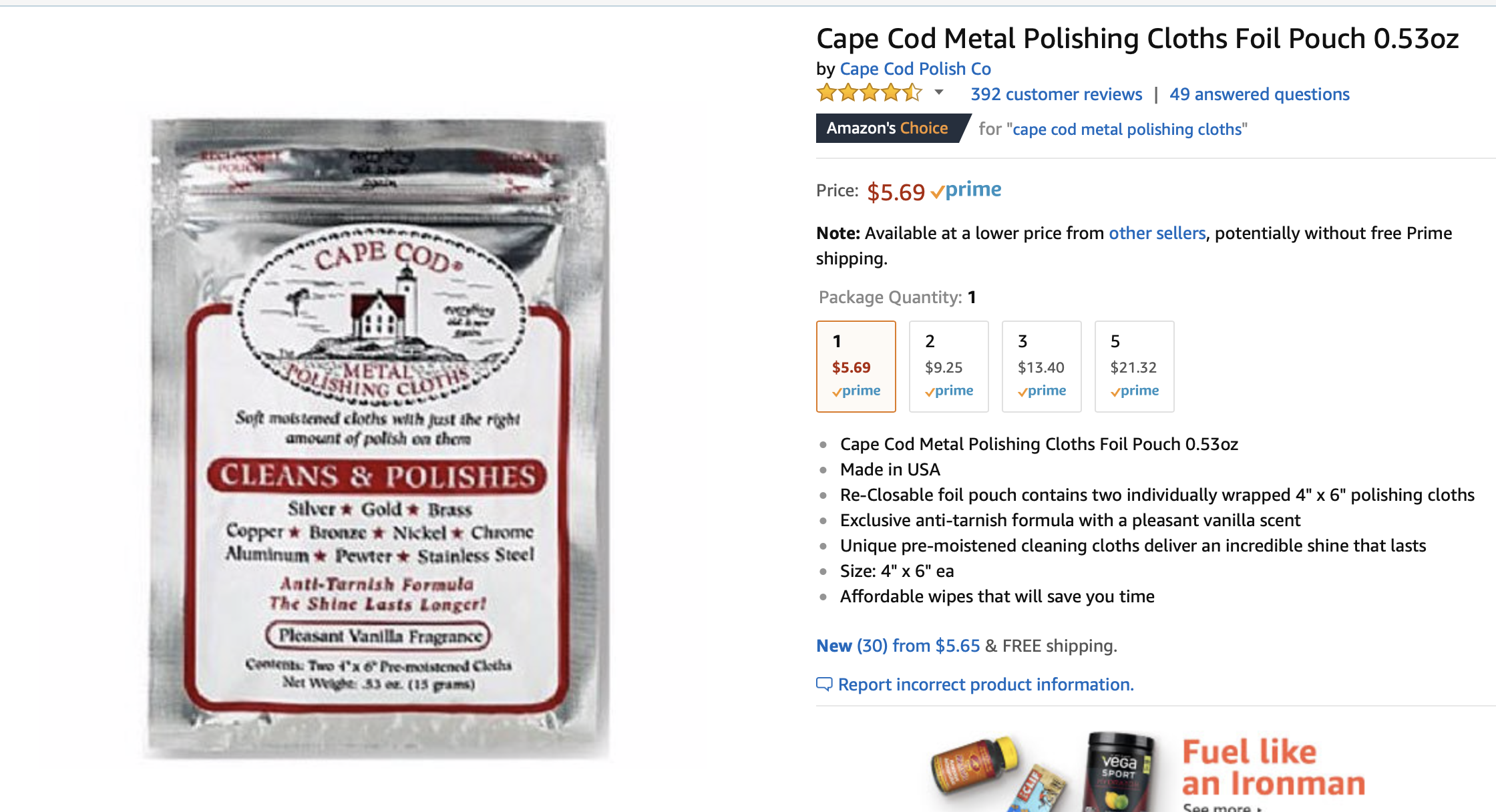Click the Cape Cod polishing cloths product image
The height and width of the screenshot is (812, 1496).
(379, 439)
